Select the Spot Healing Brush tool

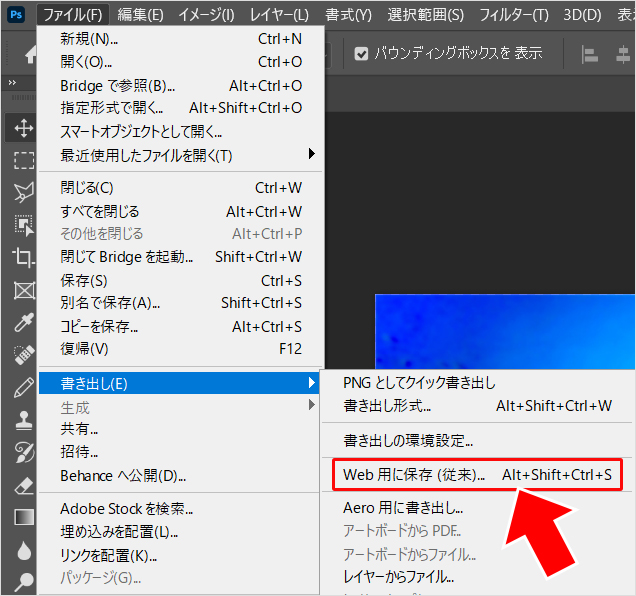point(24,355)
